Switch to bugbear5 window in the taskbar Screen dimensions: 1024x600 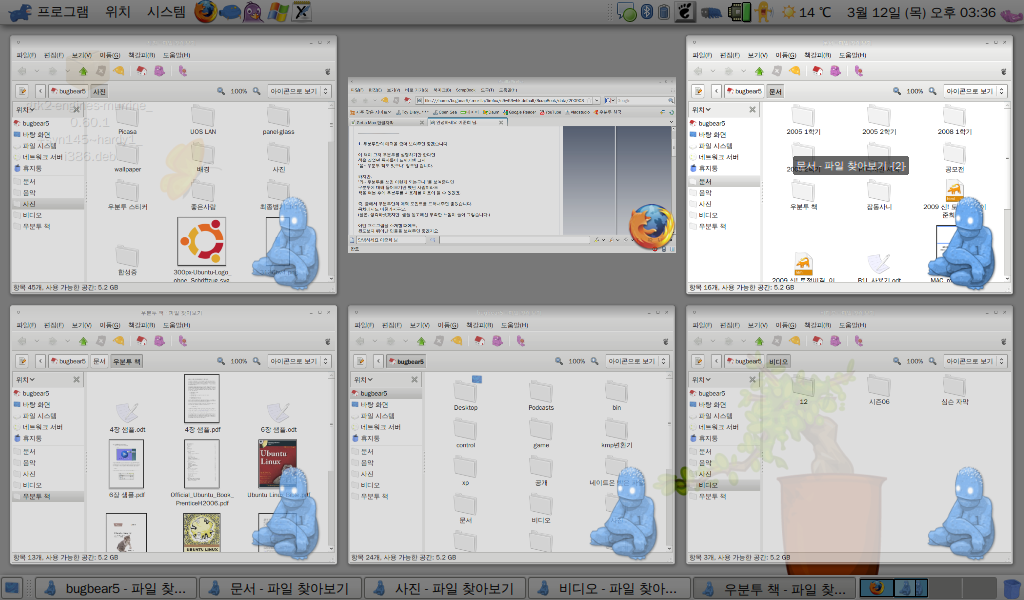[x=118, y=588]
